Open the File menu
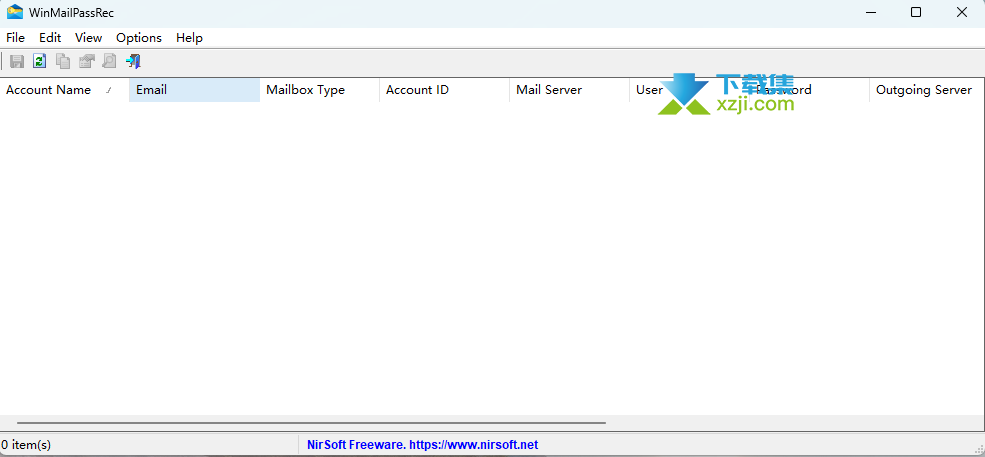 click(16, 38)
